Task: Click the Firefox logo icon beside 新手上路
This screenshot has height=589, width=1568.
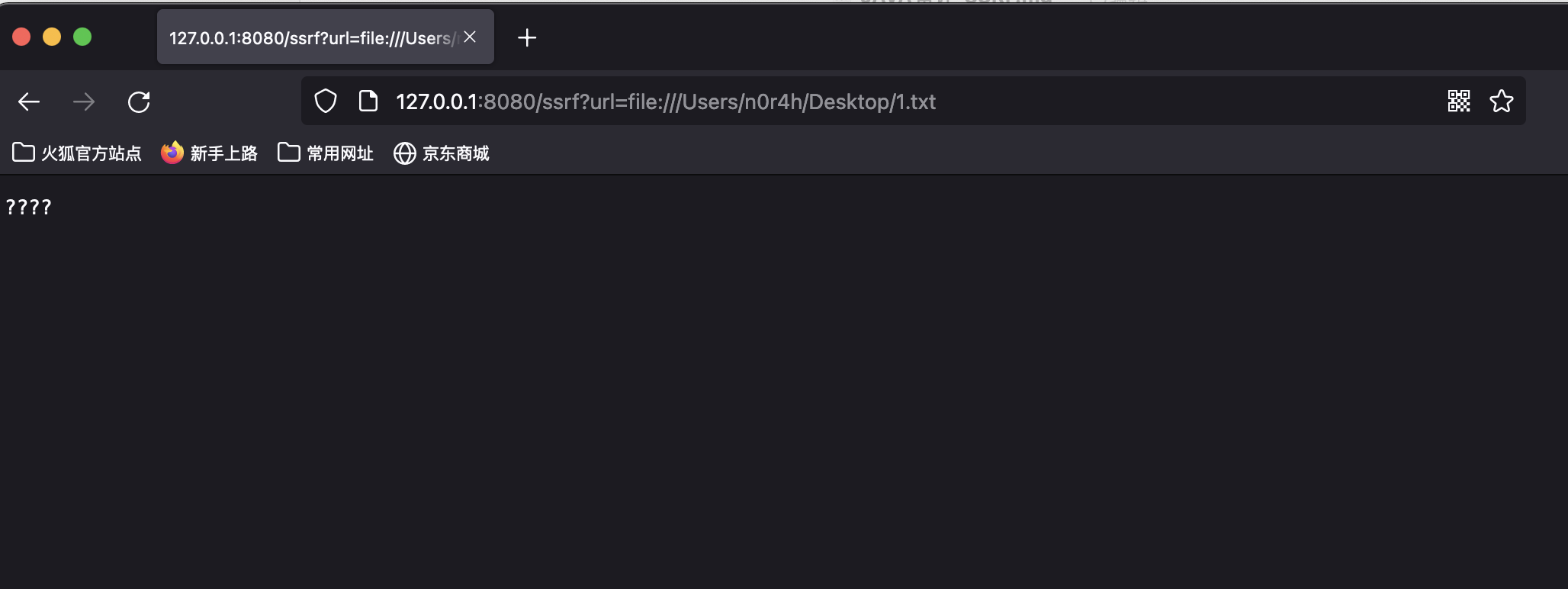Action: click(x=171, y=153)
